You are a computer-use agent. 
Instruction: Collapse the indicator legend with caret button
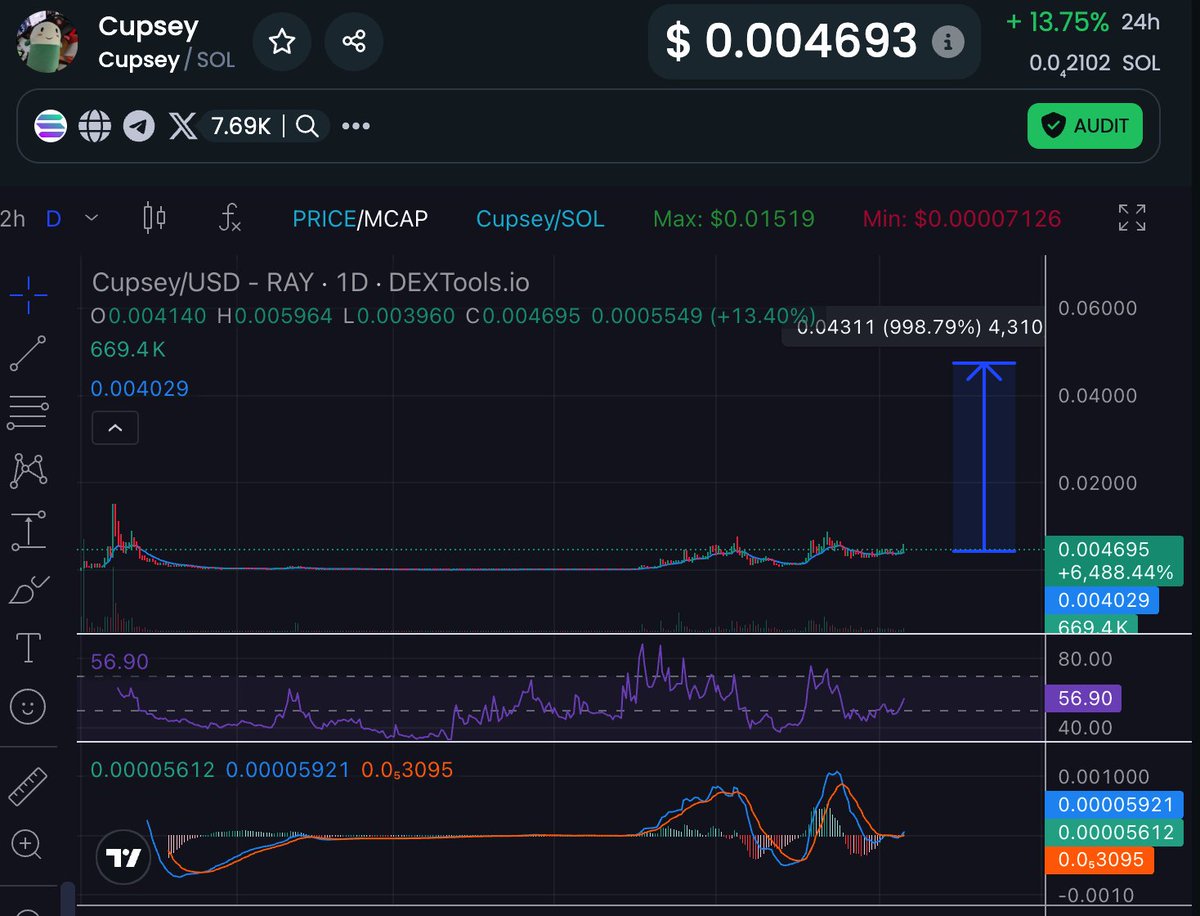pos(115,428)
